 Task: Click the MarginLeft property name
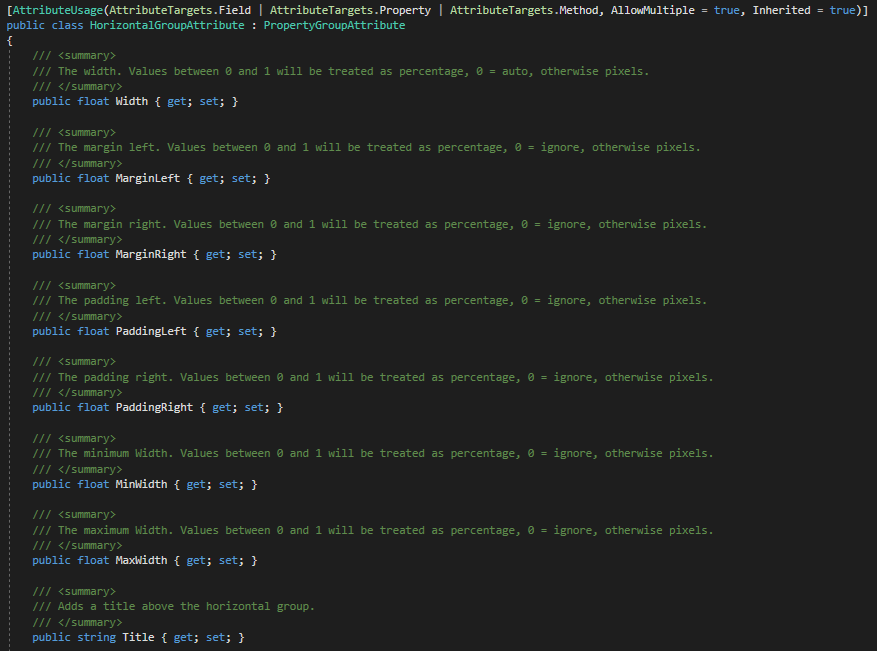[x=148, y=178]
